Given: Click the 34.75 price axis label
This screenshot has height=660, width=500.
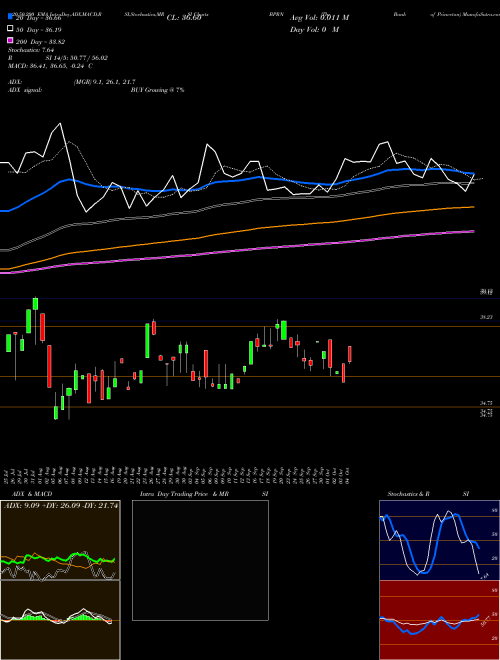Looking at the screenshot, I should pos(486,403).
